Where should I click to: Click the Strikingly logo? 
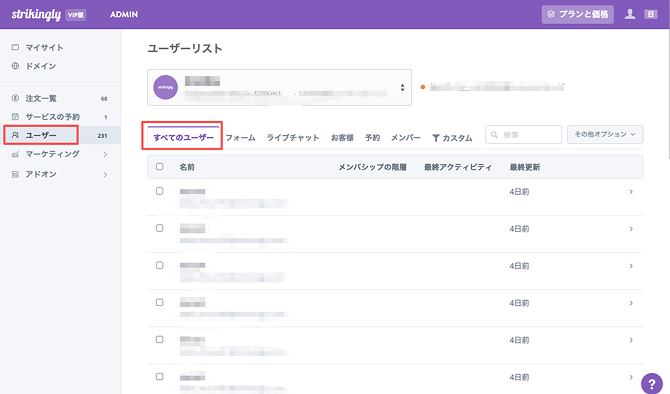[36, 14]
